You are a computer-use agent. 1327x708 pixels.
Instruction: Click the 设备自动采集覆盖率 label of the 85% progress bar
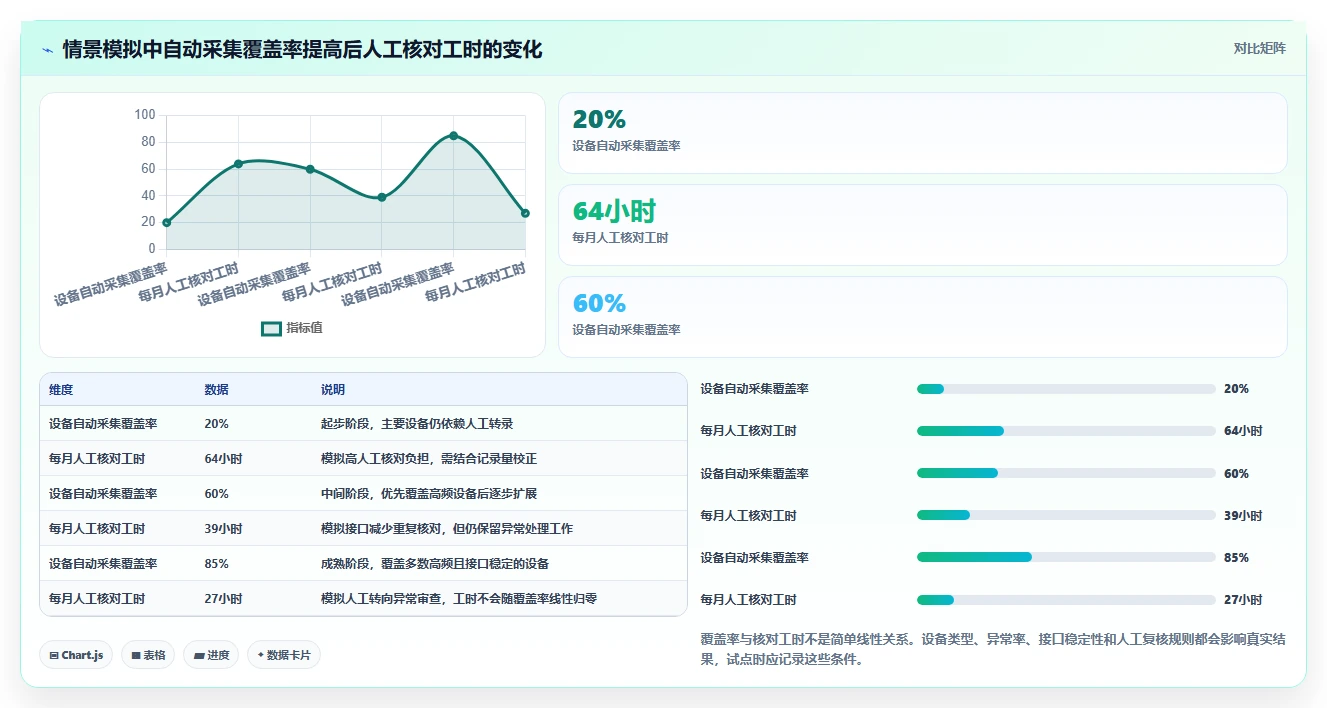coord(755,558)
